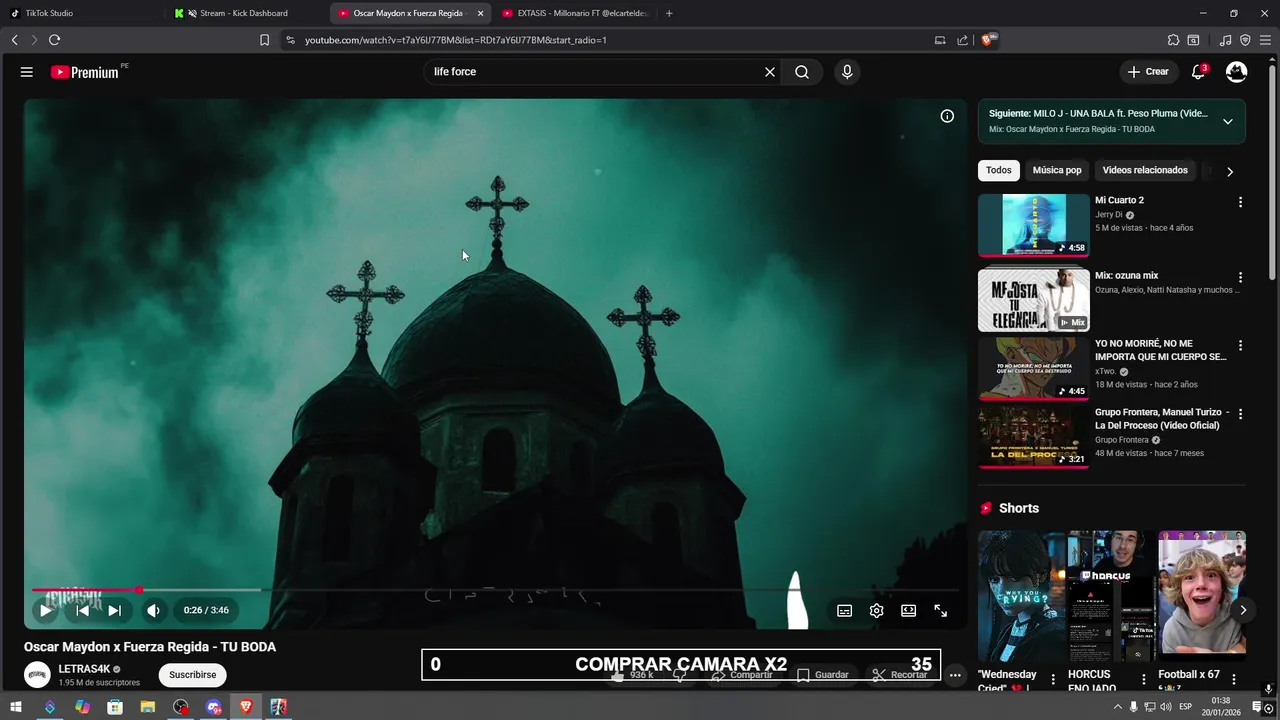The image size is (1280, 720).
Task: Switch to TikTok Studio tab
Action: point(80,13)
